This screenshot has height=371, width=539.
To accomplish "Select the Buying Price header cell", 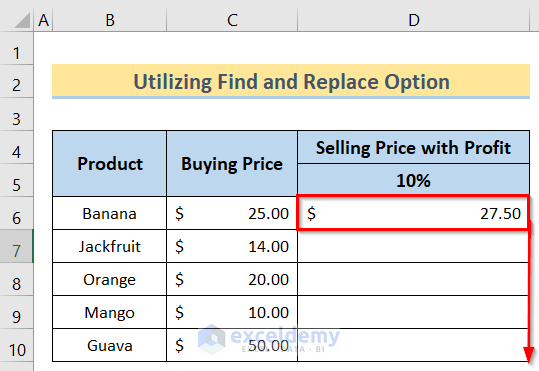I will click(232, 164).
